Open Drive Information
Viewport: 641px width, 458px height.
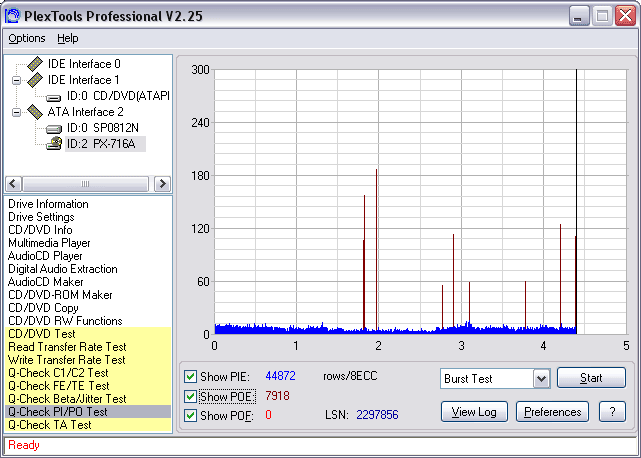pyautogui.click(x=48, y=204)
